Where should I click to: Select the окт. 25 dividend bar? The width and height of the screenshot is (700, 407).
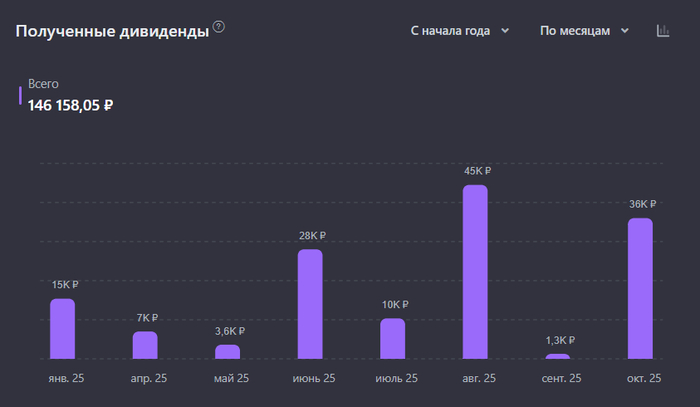point(640,288)
